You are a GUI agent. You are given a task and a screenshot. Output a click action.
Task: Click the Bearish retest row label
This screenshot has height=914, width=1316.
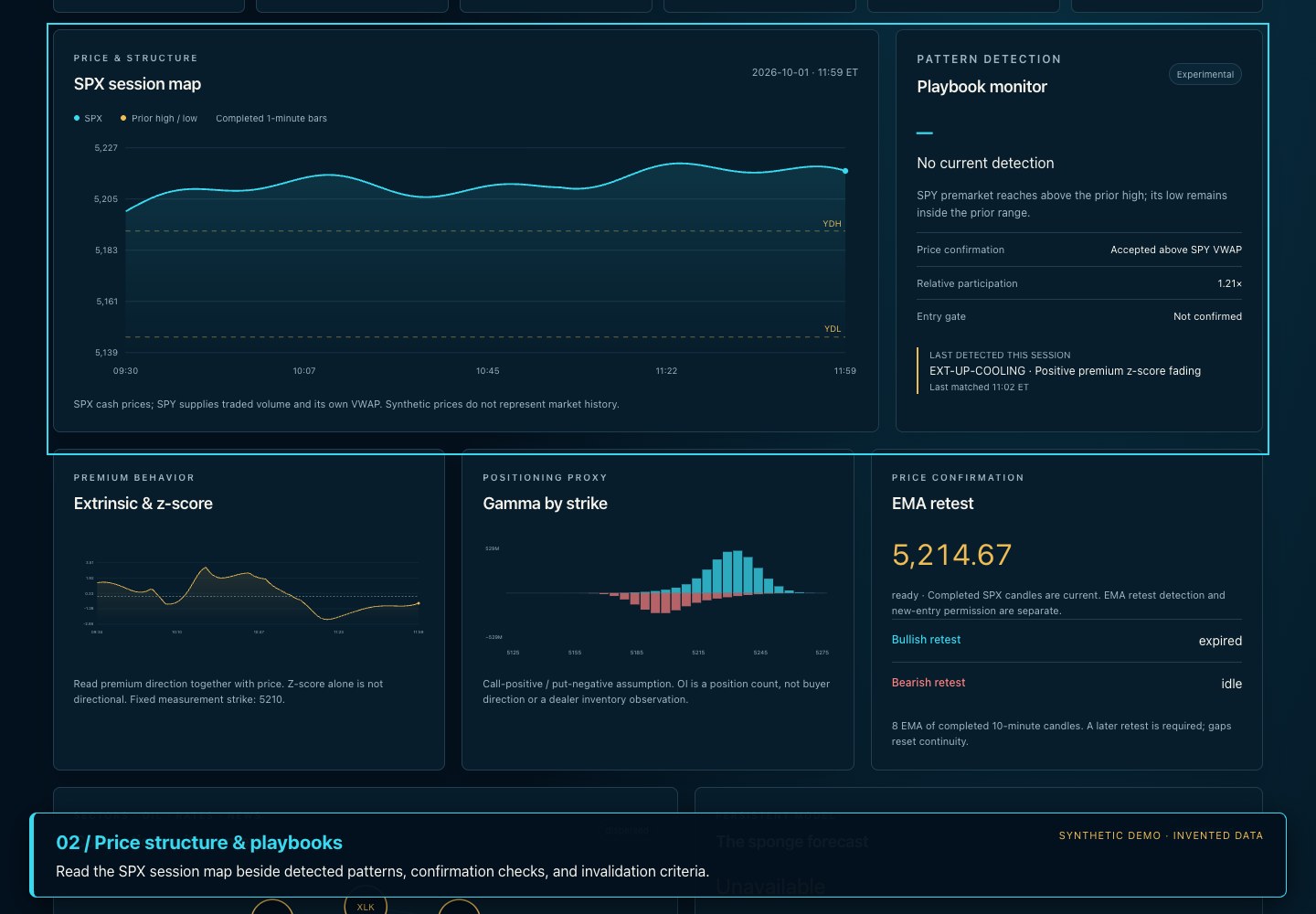tap(929, 683)
